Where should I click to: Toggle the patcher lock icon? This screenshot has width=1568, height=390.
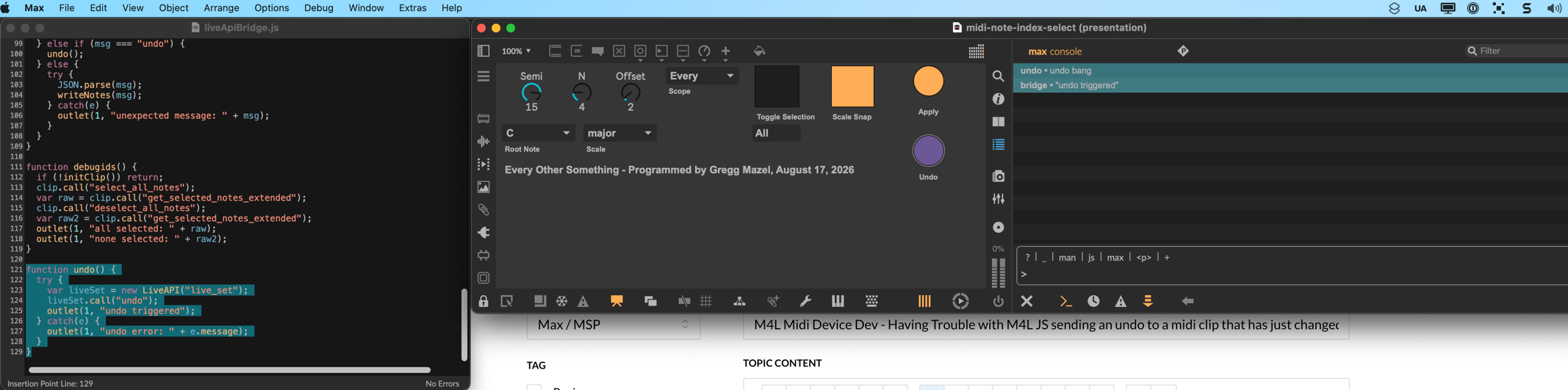pos(483,301)
